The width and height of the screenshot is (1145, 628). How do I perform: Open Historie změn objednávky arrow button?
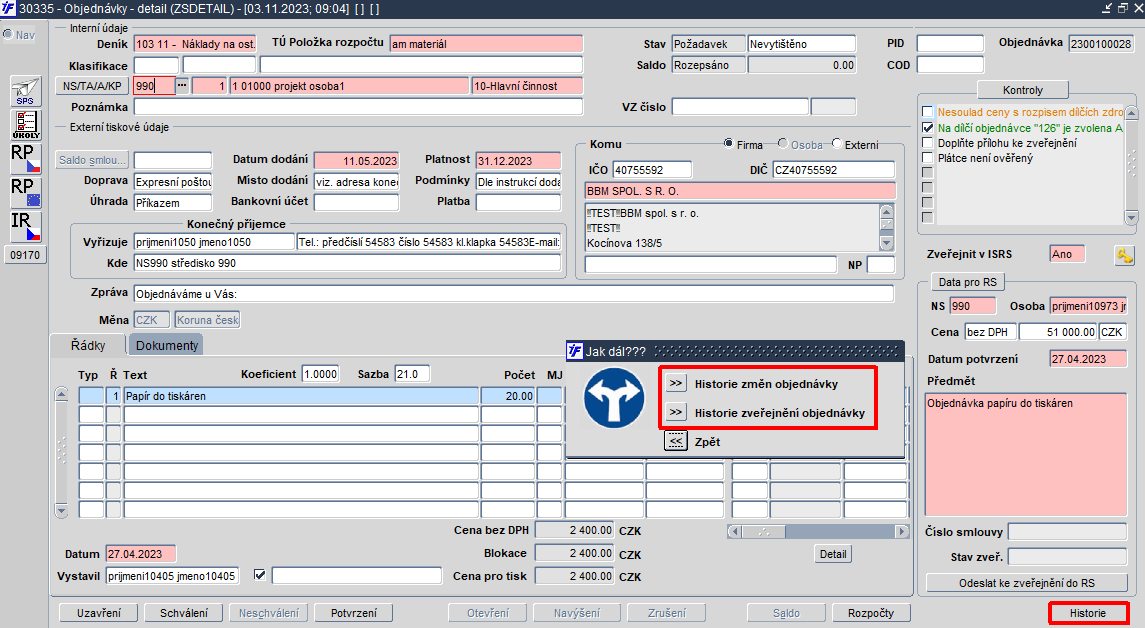click(676, 383)
